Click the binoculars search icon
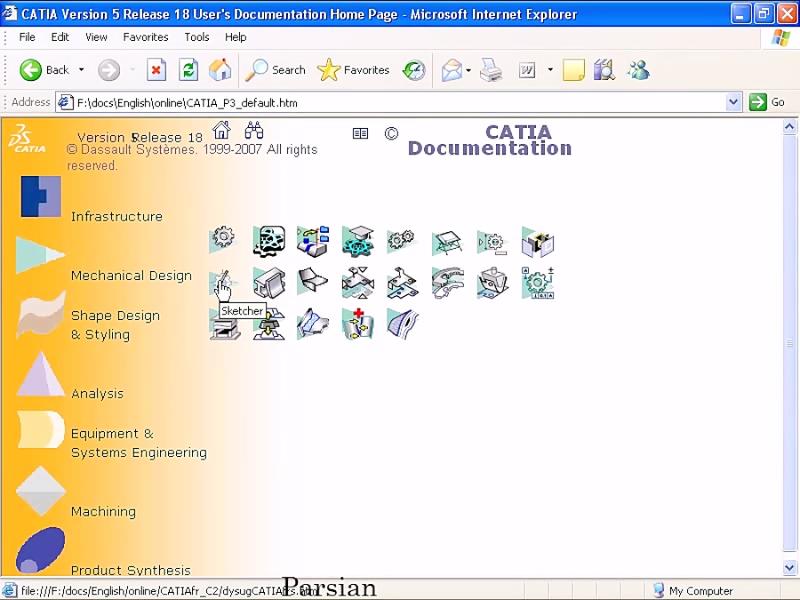This screenshot has height=600, width=800. (x=254, y=131)
